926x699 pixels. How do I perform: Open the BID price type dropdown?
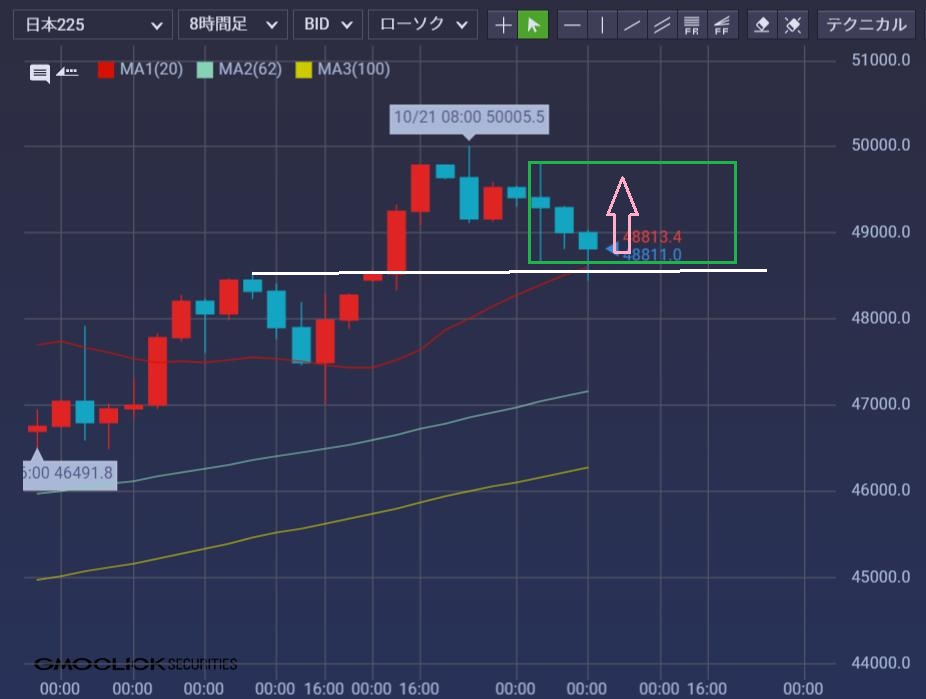click(329, 25)
